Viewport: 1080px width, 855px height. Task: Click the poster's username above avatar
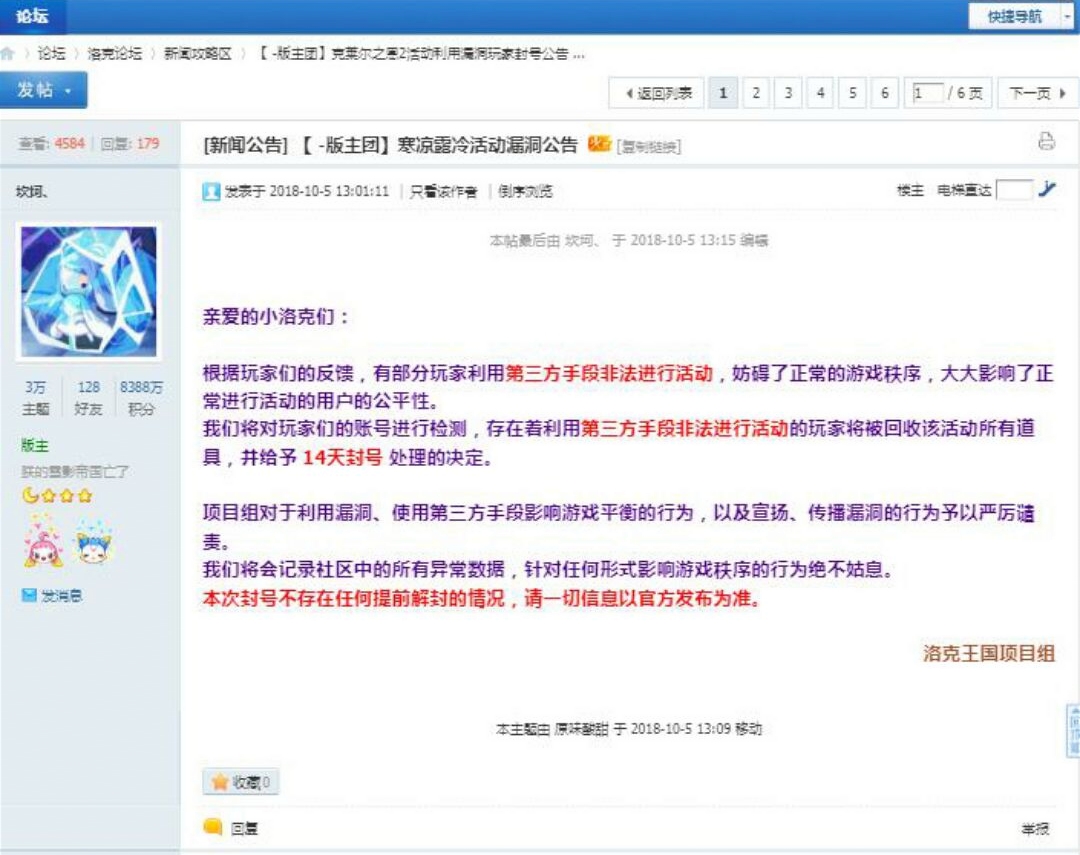[32, 192]
